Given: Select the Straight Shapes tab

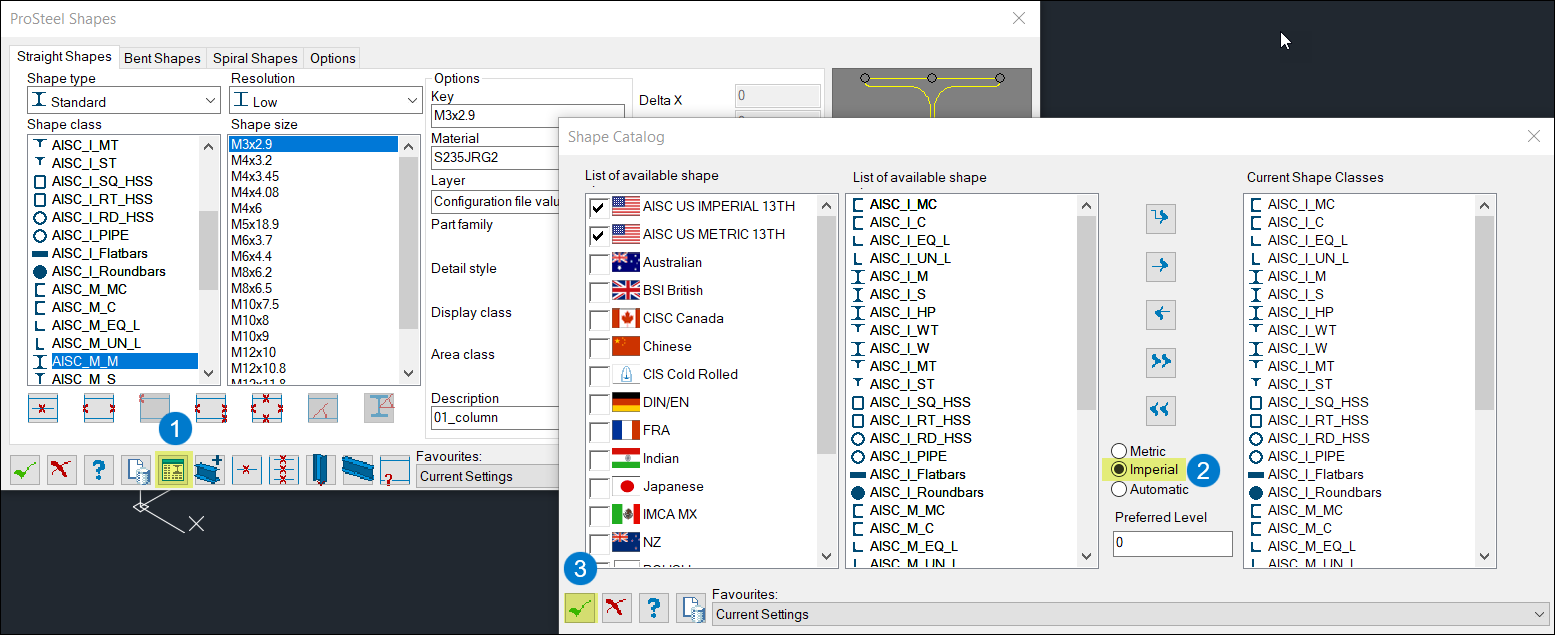Looking at the screenshot, I should 64,57.
